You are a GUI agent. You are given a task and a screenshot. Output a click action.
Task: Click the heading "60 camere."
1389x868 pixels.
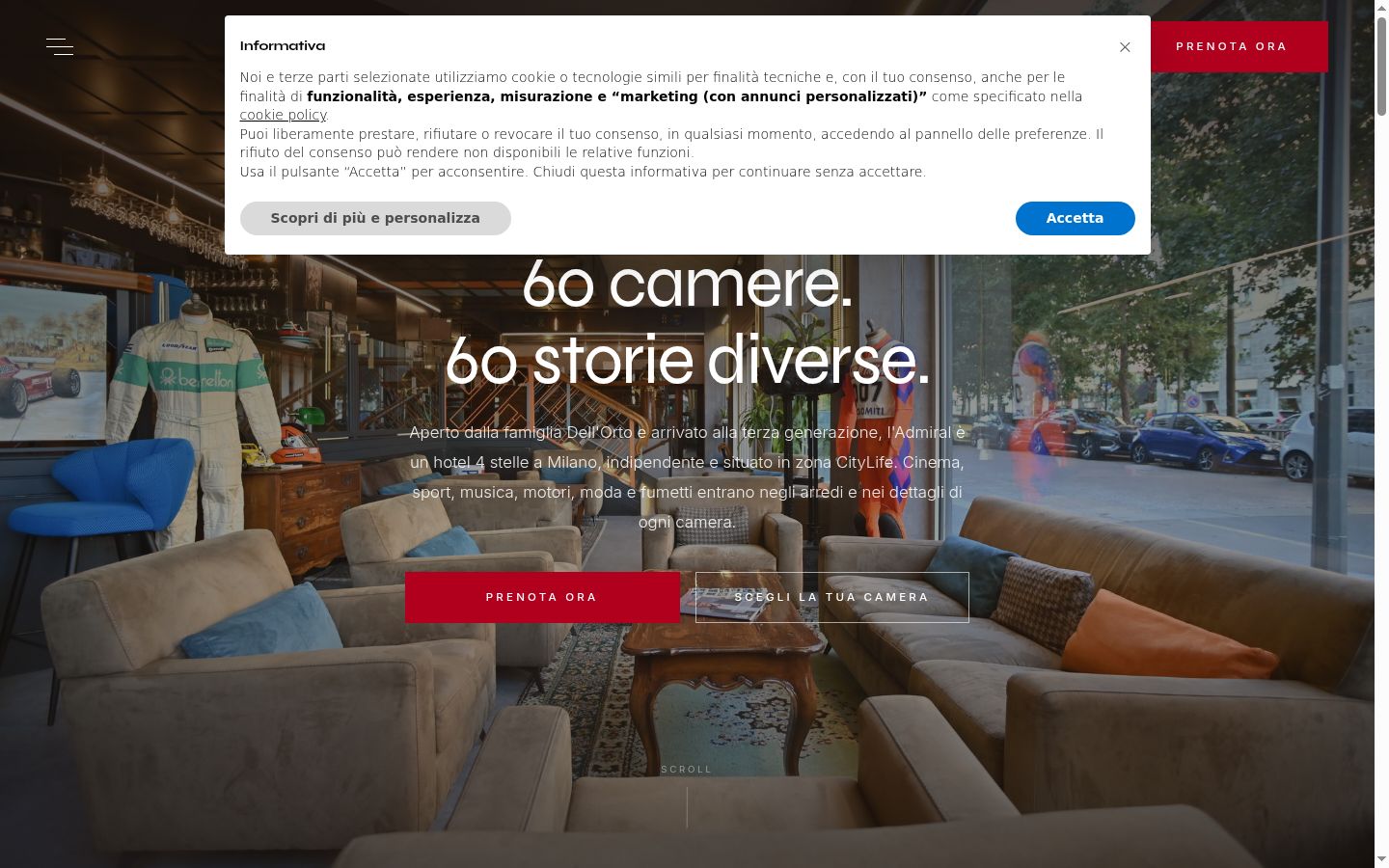tap(687, 284)
